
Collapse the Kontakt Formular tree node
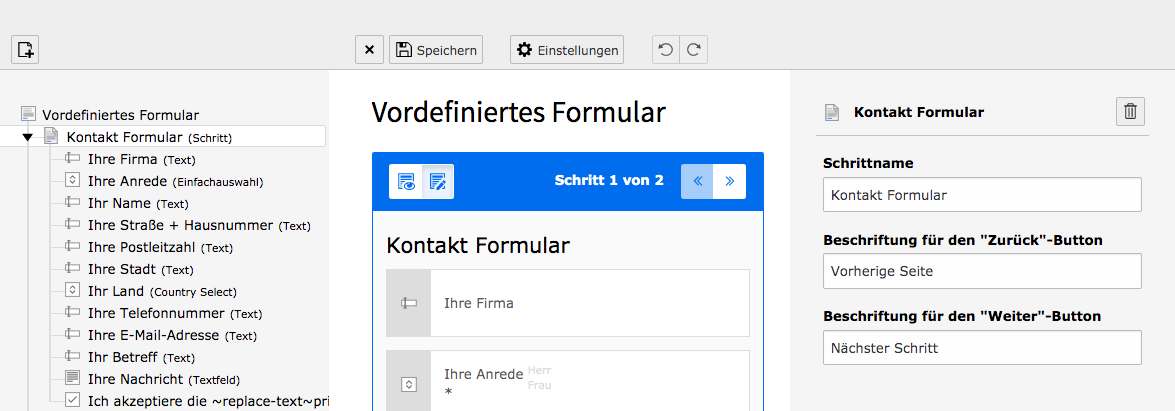click(x=28, y=137)
